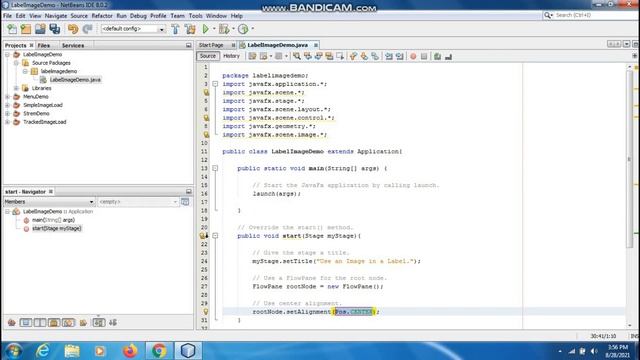
Task: Click the Find Next Occurrence icon
Action: 318,56
